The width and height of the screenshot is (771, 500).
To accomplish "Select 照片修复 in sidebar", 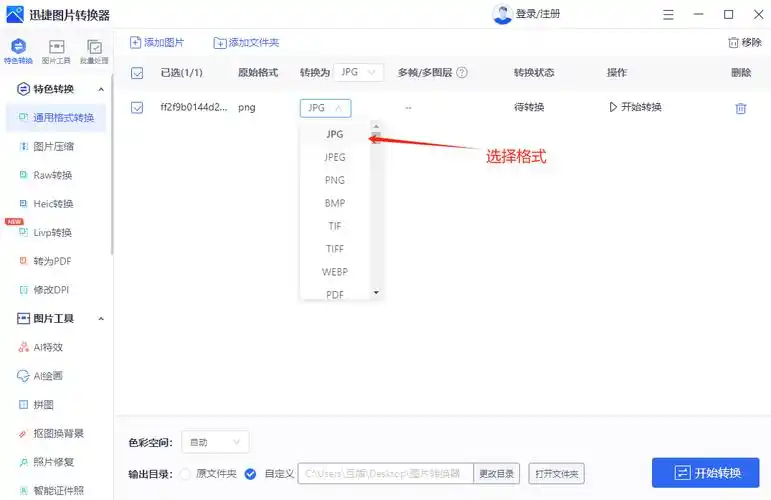I will [56, 462].
